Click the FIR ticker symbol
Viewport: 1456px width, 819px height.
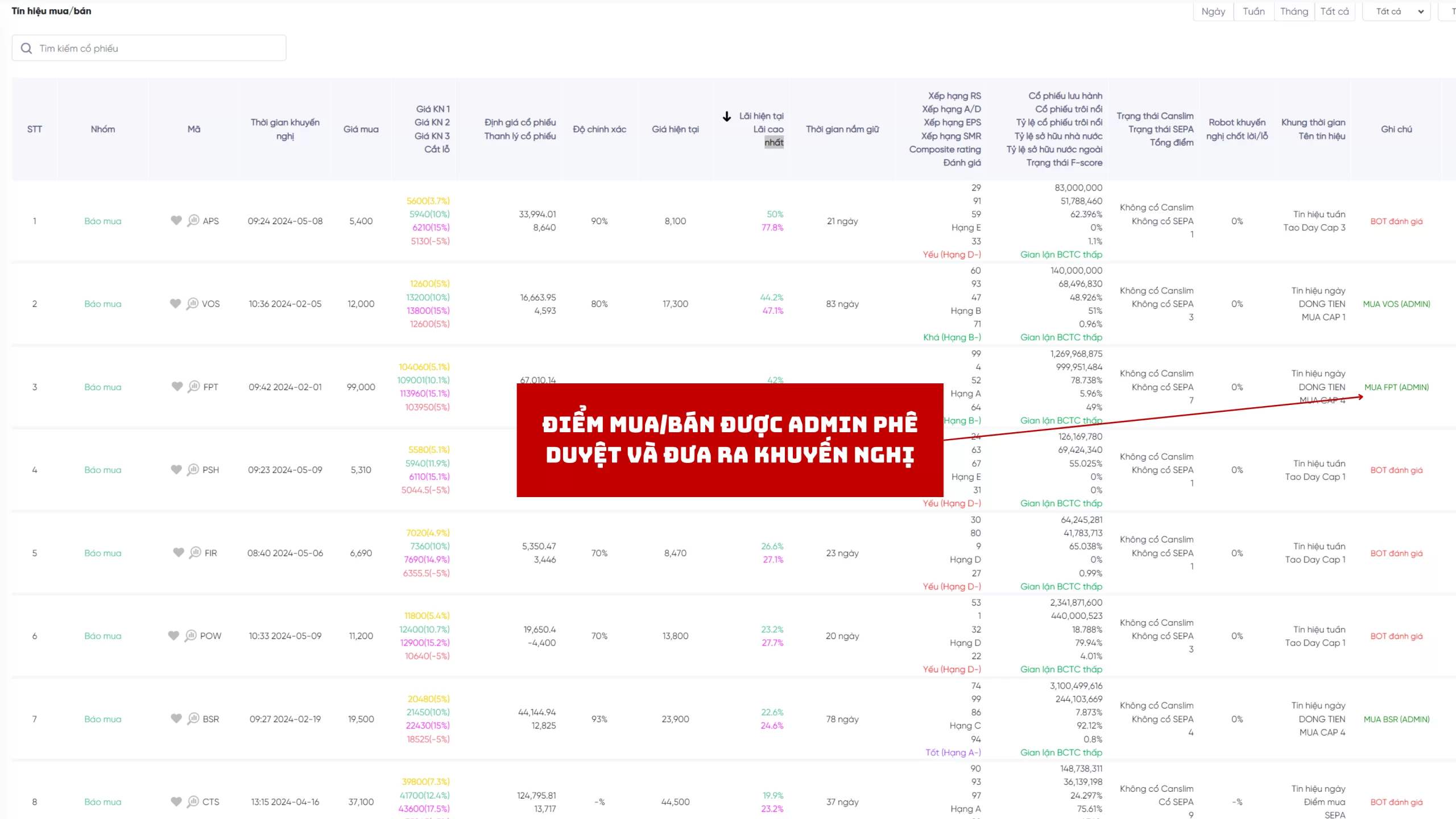click(211, 553)
